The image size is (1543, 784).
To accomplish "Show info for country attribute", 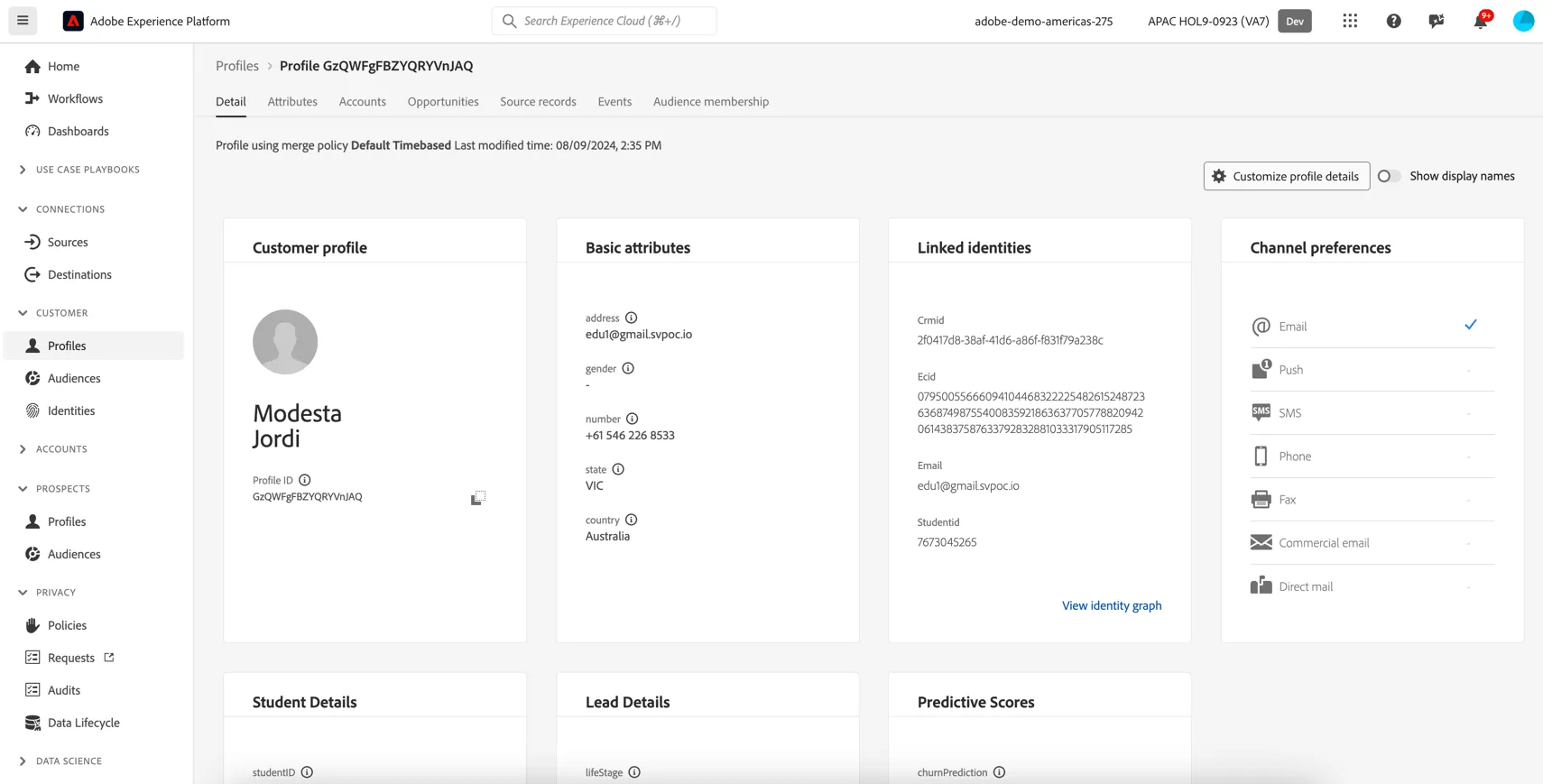I will click(632, 520).
